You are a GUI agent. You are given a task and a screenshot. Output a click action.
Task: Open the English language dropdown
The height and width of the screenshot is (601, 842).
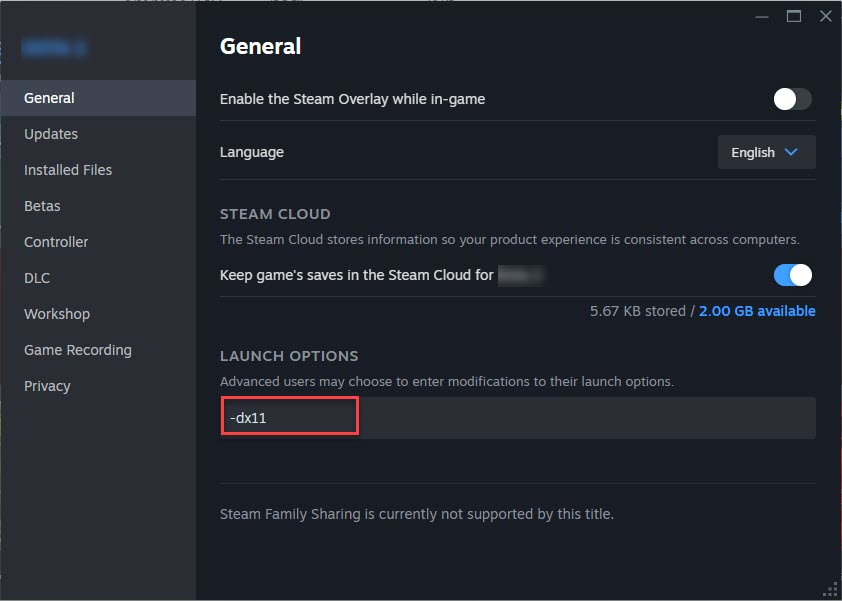(766, 152)
